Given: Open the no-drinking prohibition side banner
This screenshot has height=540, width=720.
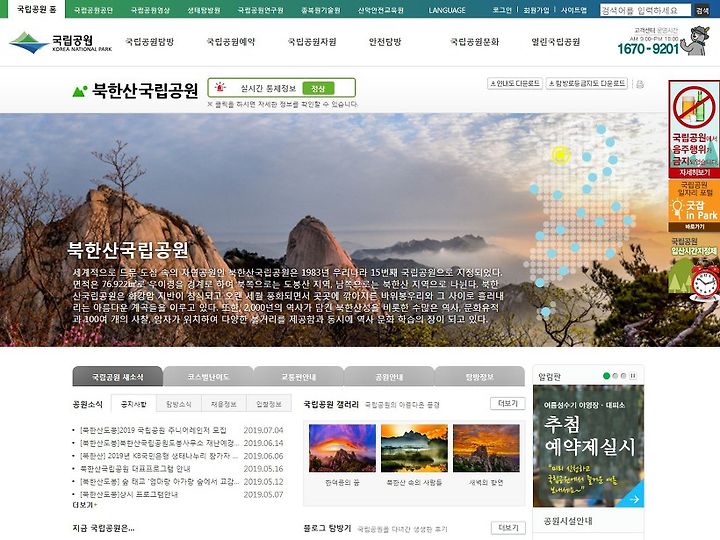Looking at the screenshot, I should point(694,129).
